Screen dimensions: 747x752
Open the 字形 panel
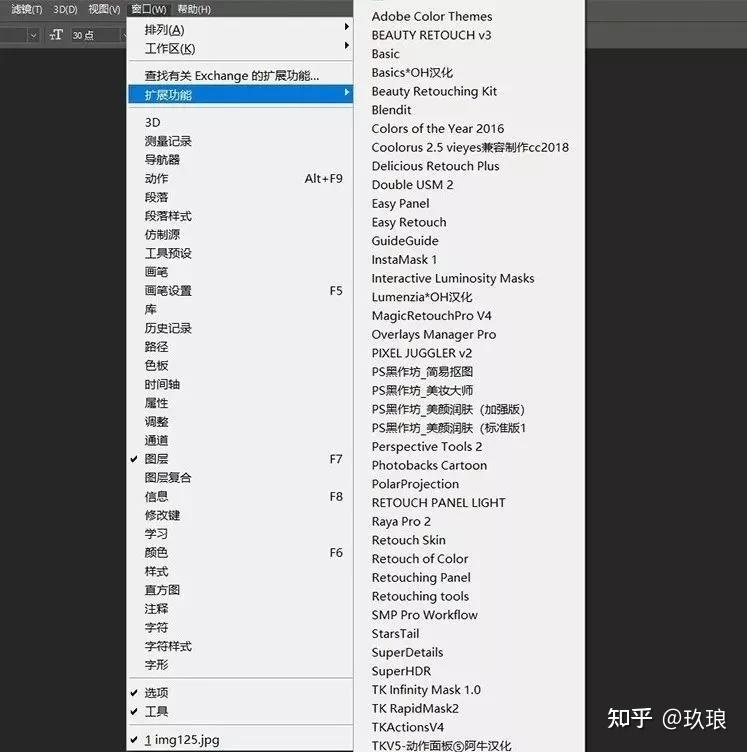point(240,665)
